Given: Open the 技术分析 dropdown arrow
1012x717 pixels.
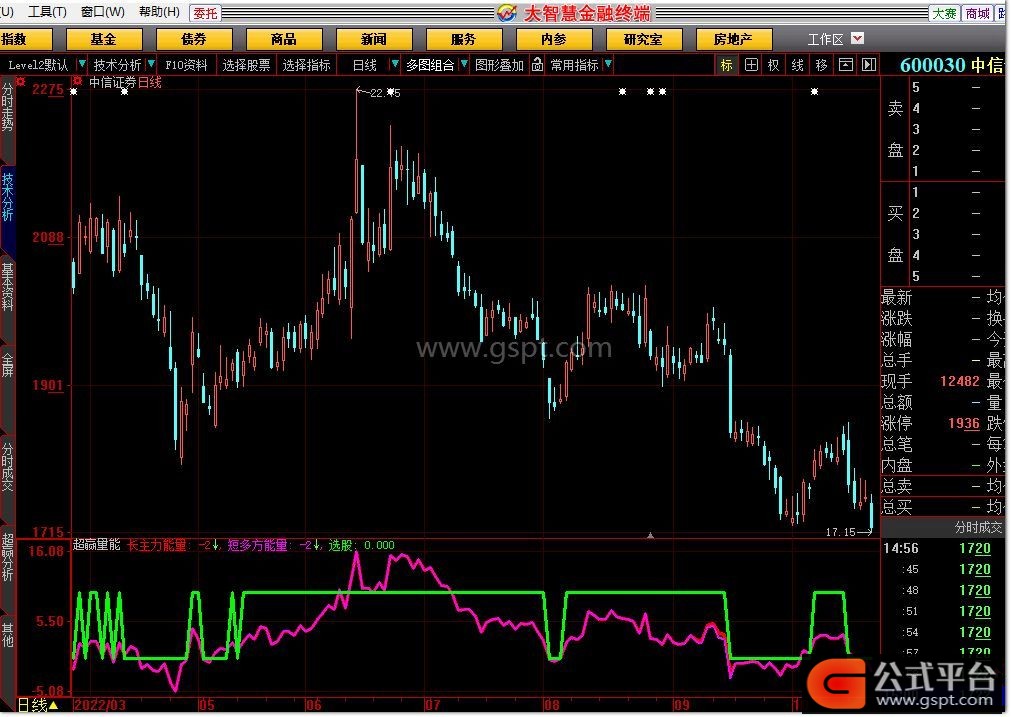Looking at the screenshot, I should click(x=151, y=64).
